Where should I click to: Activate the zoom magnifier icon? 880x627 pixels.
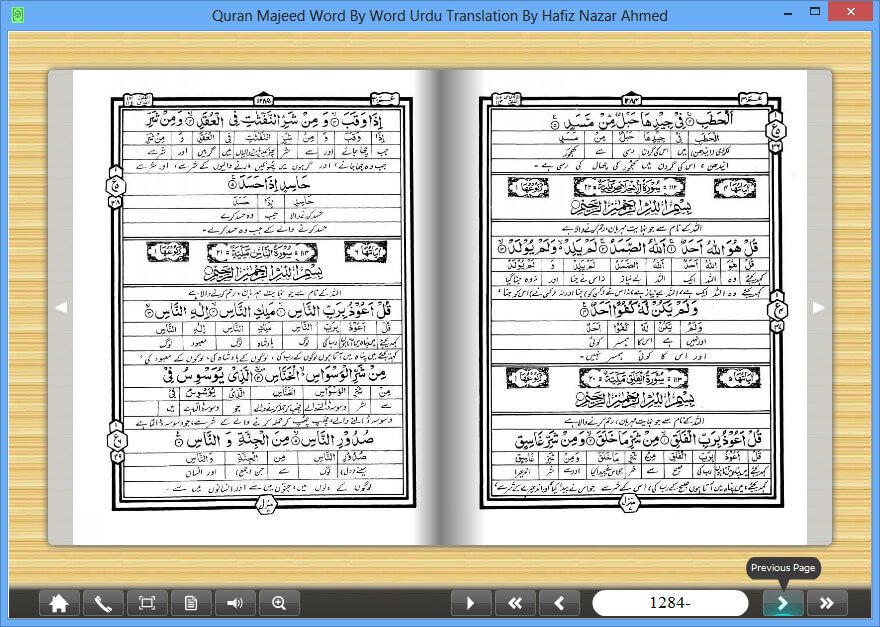[279, 603]
